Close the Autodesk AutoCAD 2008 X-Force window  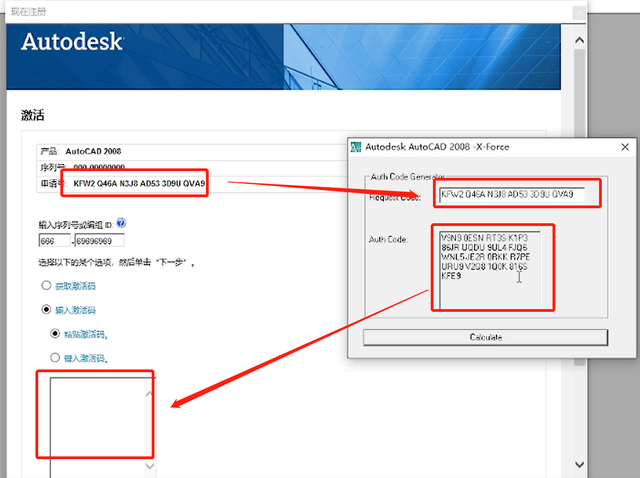coord(625,147)
